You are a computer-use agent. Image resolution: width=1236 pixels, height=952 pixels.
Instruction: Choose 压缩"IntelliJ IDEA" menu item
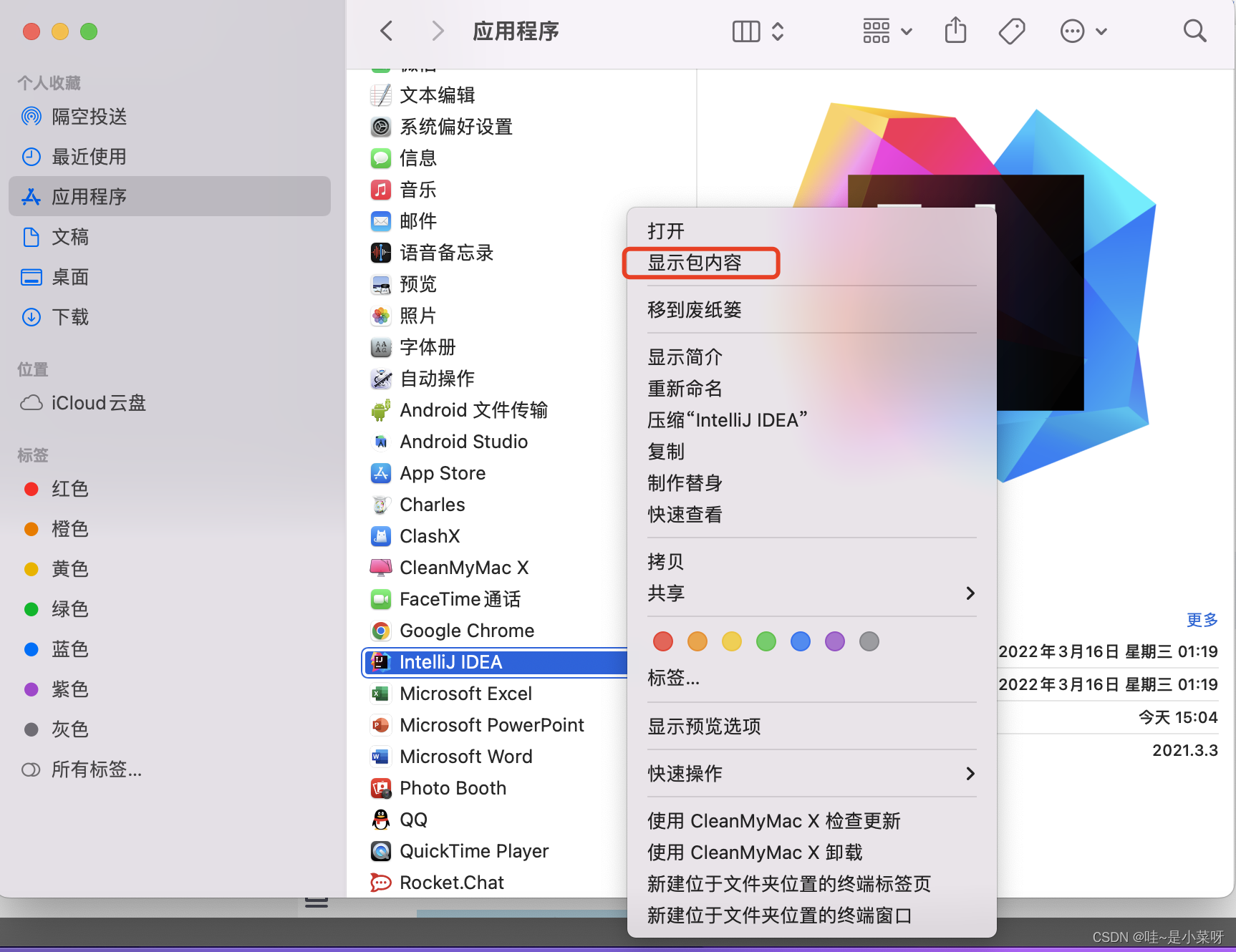(x=812, y=420)
